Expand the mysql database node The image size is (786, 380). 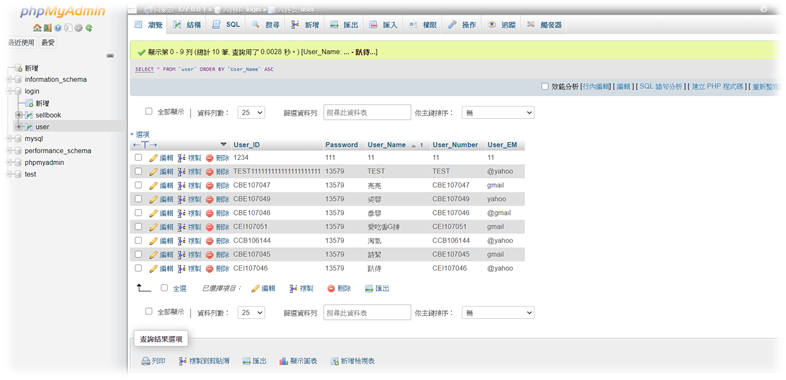[x=10, y=139]
